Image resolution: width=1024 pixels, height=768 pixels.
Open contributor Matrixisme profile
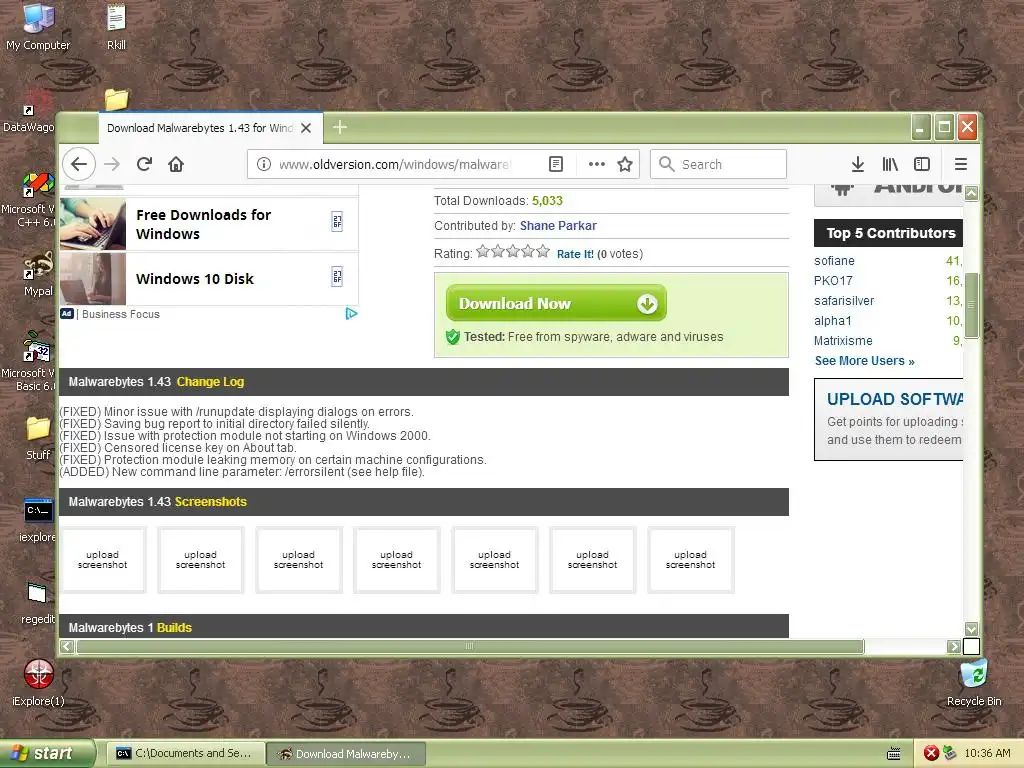pyautogui.click(x=843, y=341)
